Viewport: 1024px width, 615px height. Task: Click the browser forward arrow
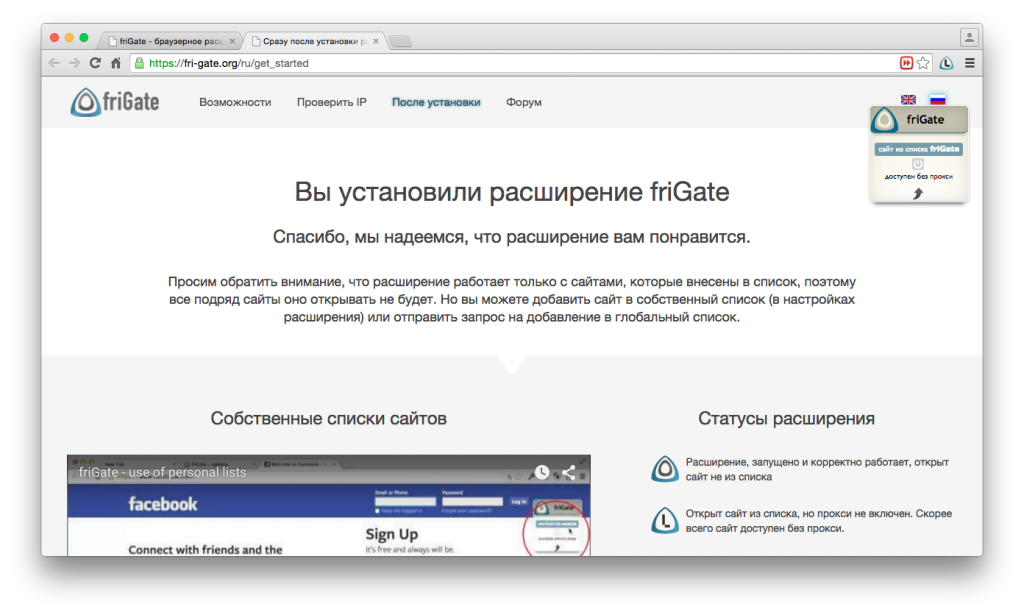(74, 63)
